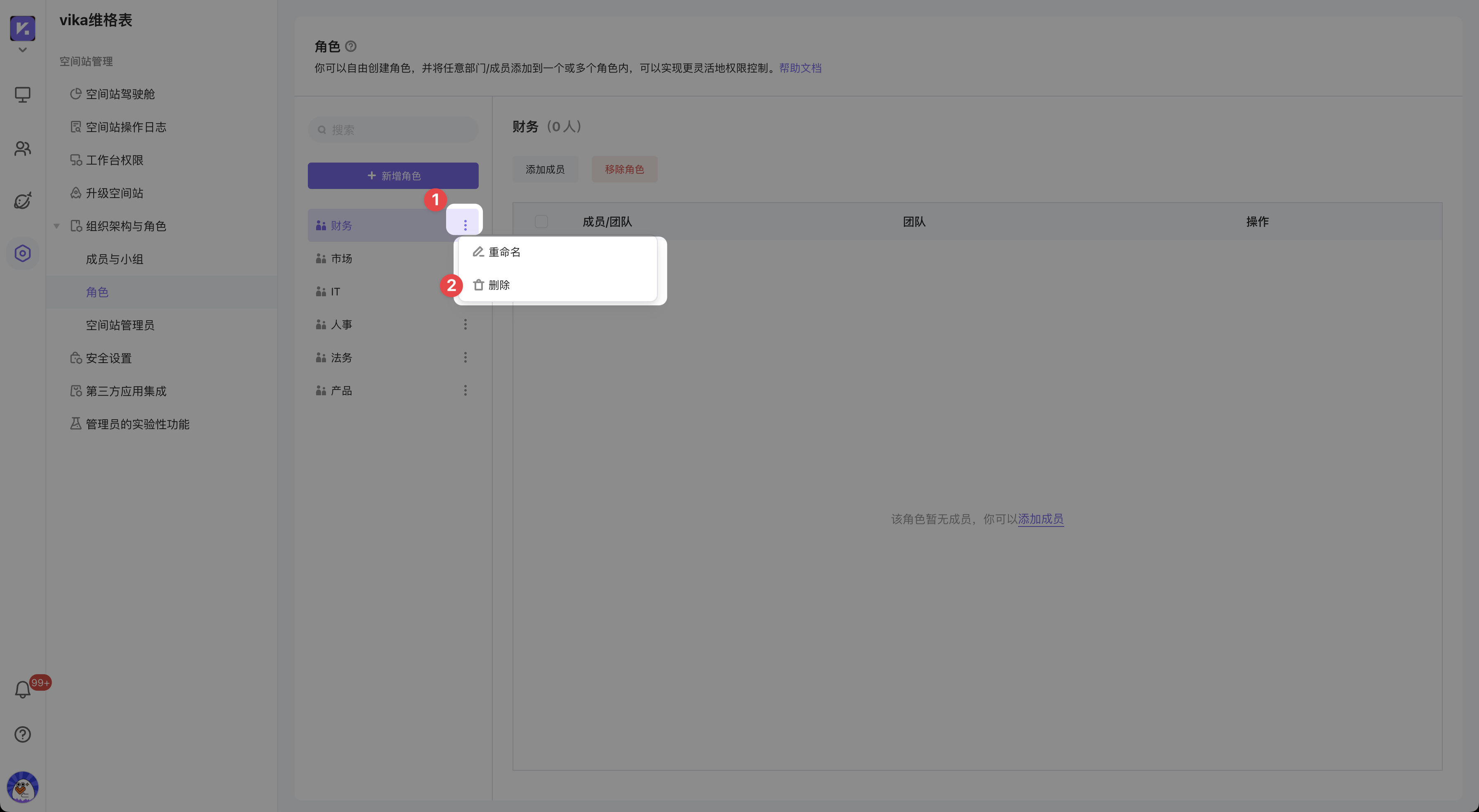1479x812 pixels.
Task: Open more options for 财务 role
Action: coord(465,225)
